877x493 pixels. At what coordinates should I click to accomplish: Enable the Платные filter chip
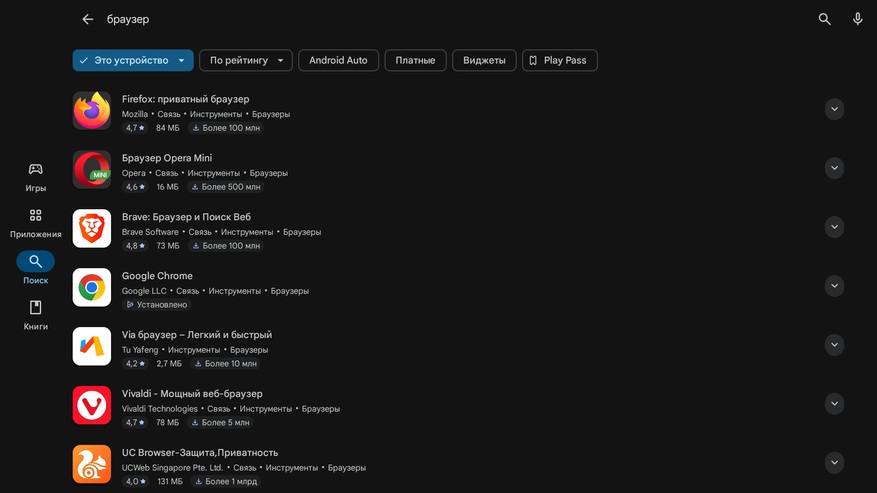click(415, 60)
